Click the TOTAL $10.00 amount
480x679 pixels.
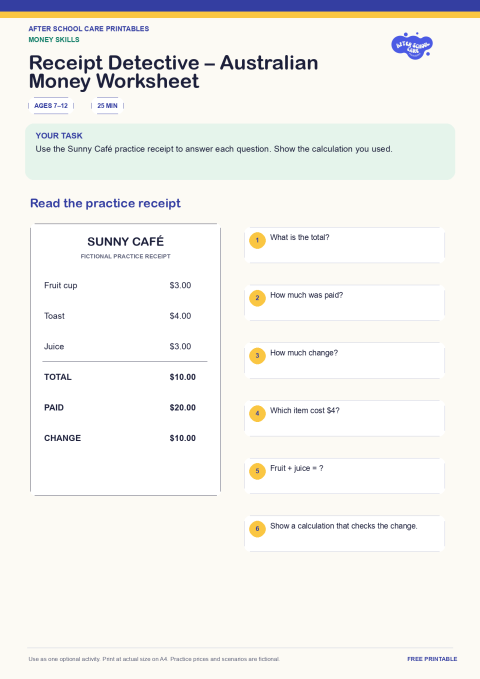182,377
